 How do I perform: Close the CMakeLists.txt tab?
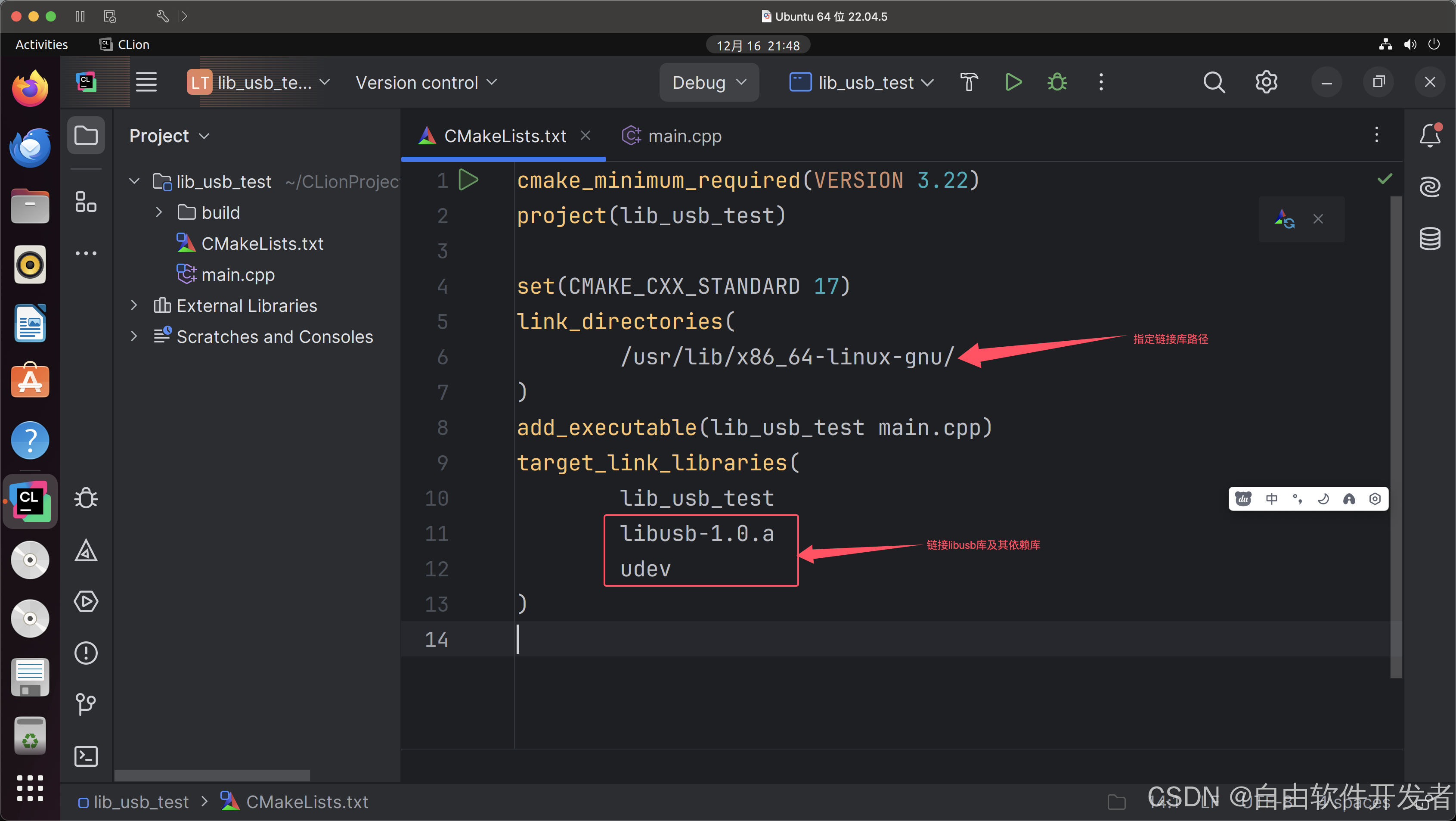coord(585,135)
